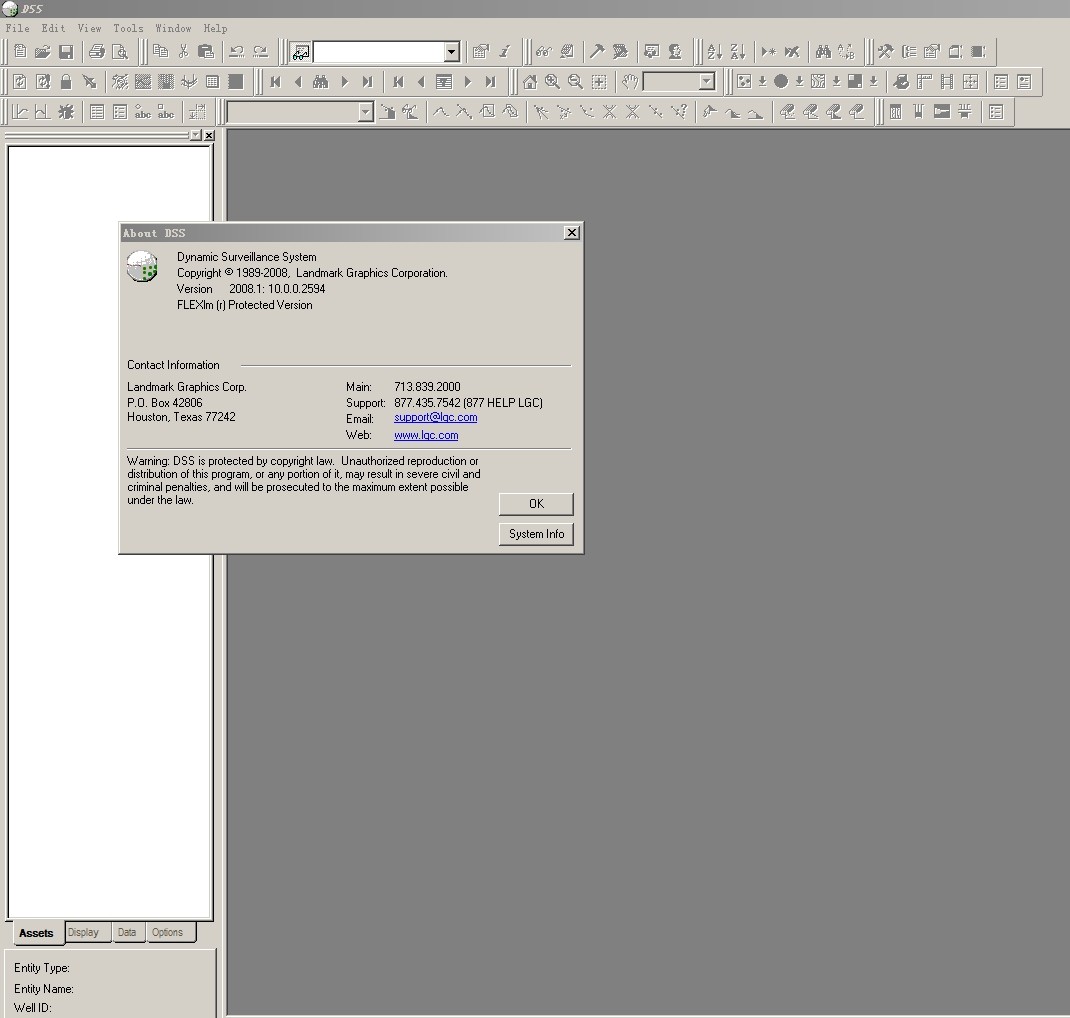Click the left panel dropdown arrow
Image resolution: width=1070 pixels, height=1018 pixels.
[x=196, y=135]
